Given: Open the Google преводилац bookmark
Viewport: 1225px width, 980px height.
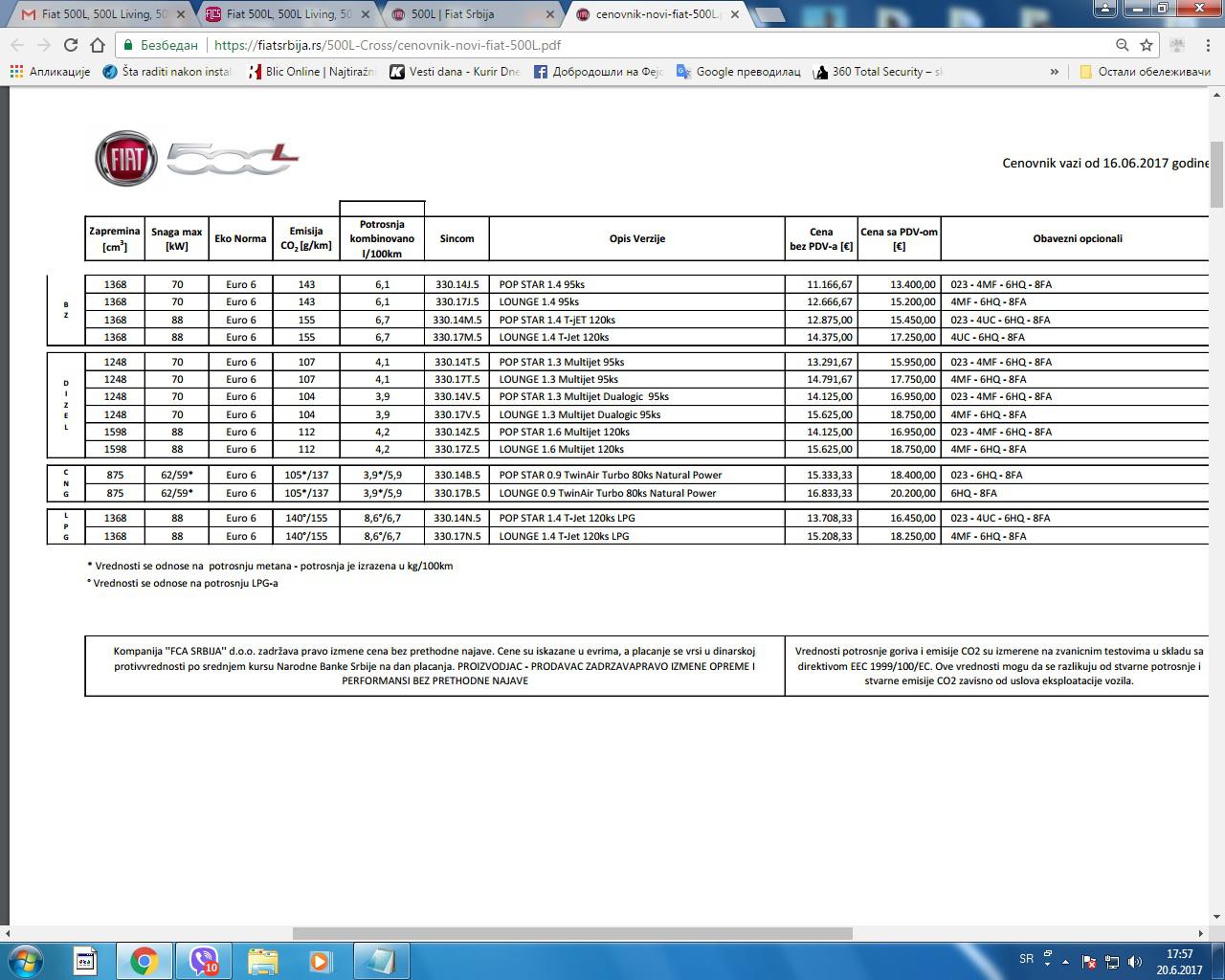Looking at the screenshot, I should coord(739,72).
